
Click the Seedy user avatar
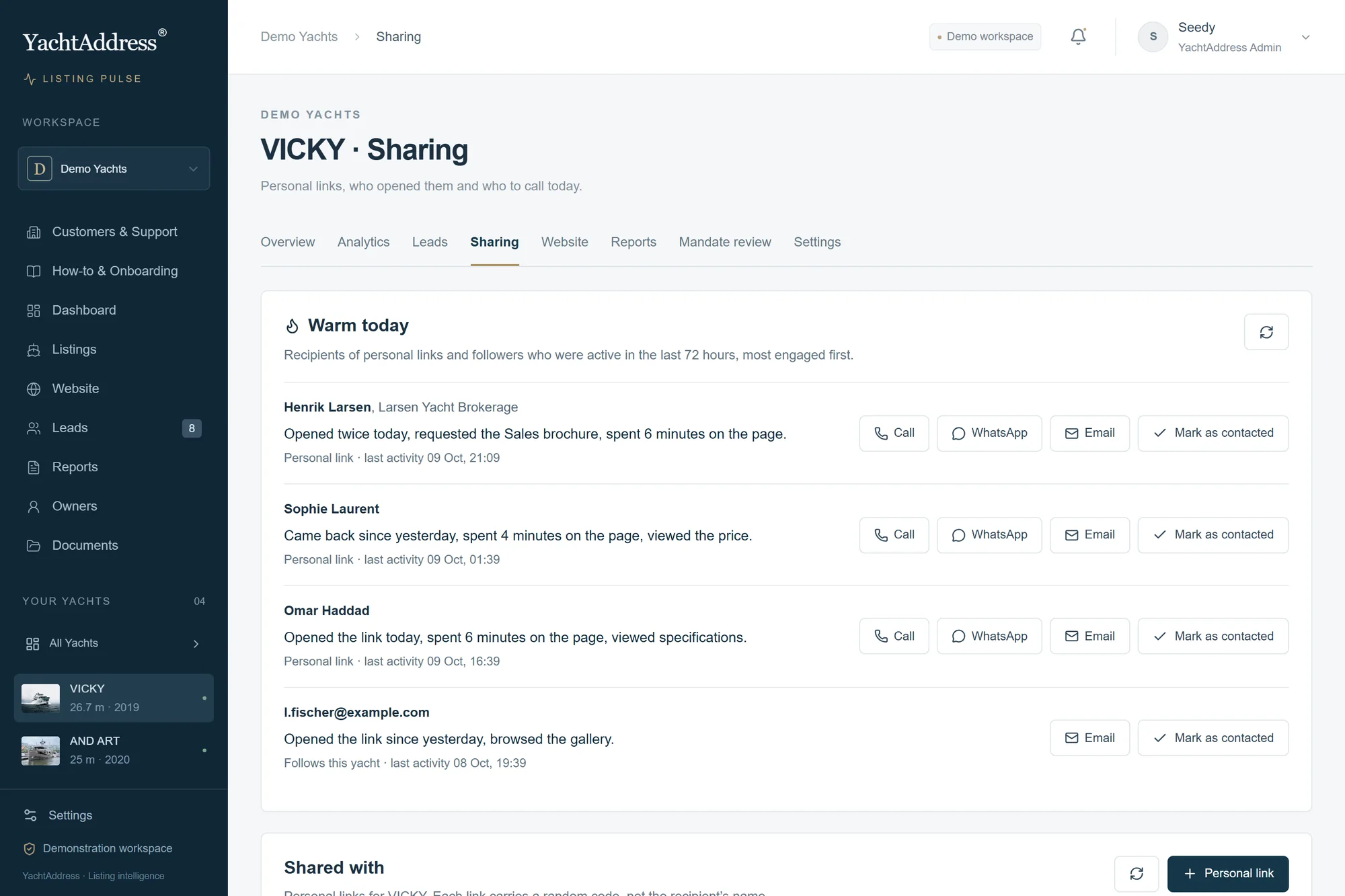click(x=1153, y=37)
